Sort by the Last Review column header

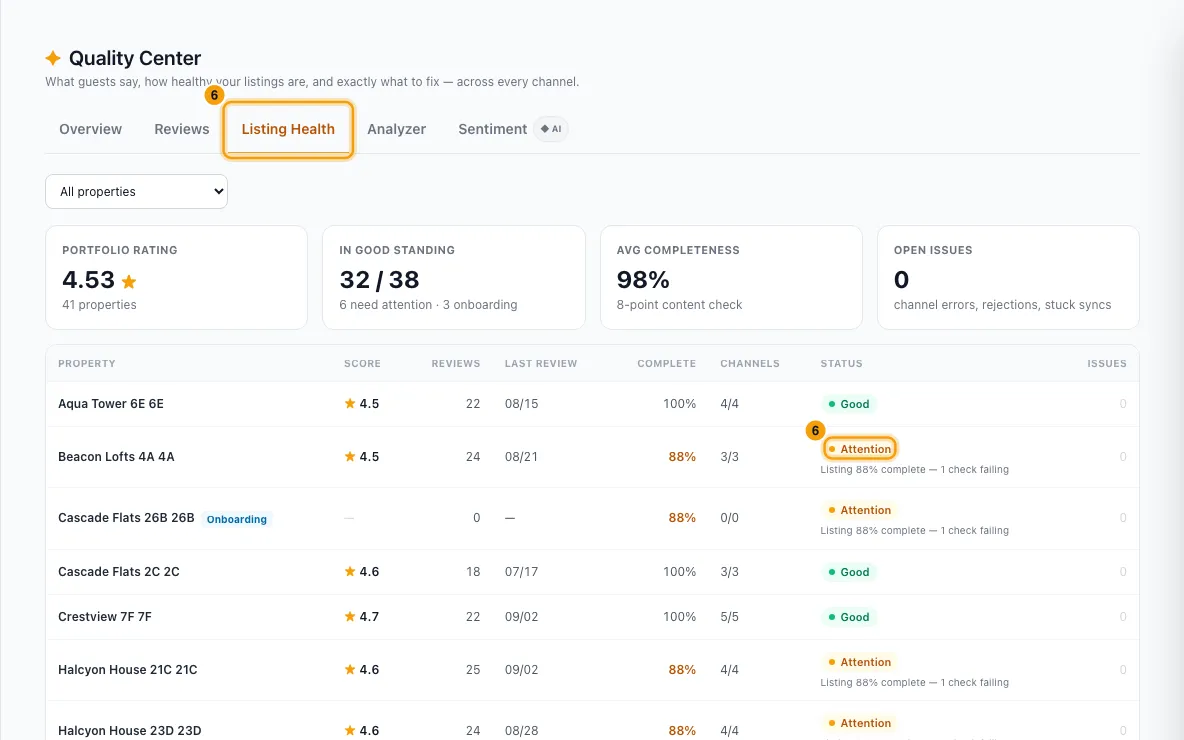click(x=541, y=363)
